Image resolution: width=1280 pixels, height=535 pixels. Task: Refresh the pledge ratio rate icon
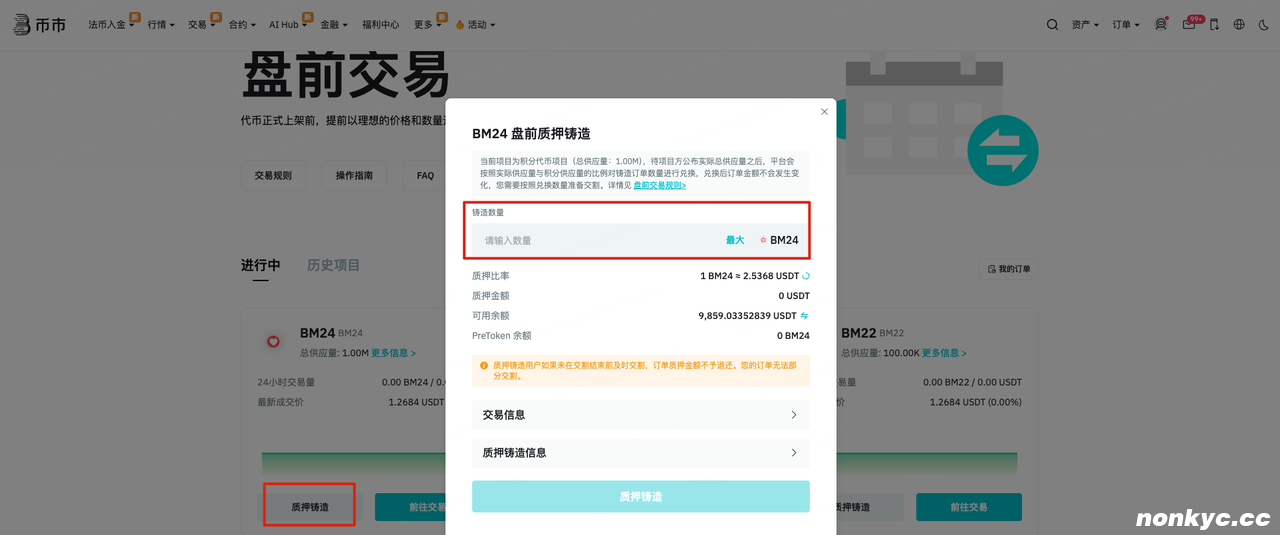coord(806,276)
